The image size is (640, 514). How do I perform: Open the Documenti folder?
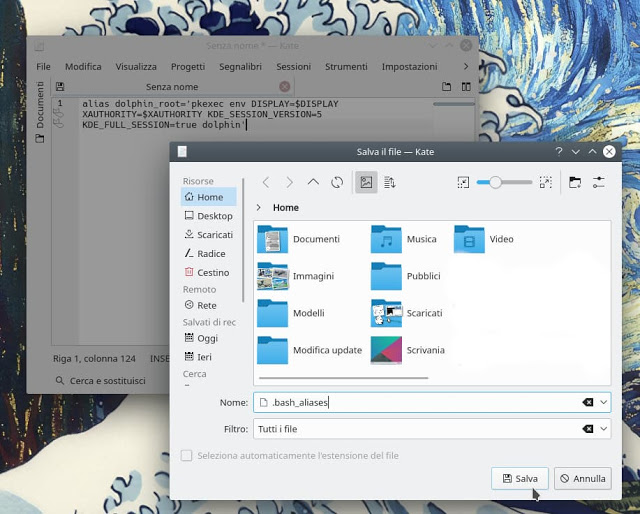pos(299,239)
